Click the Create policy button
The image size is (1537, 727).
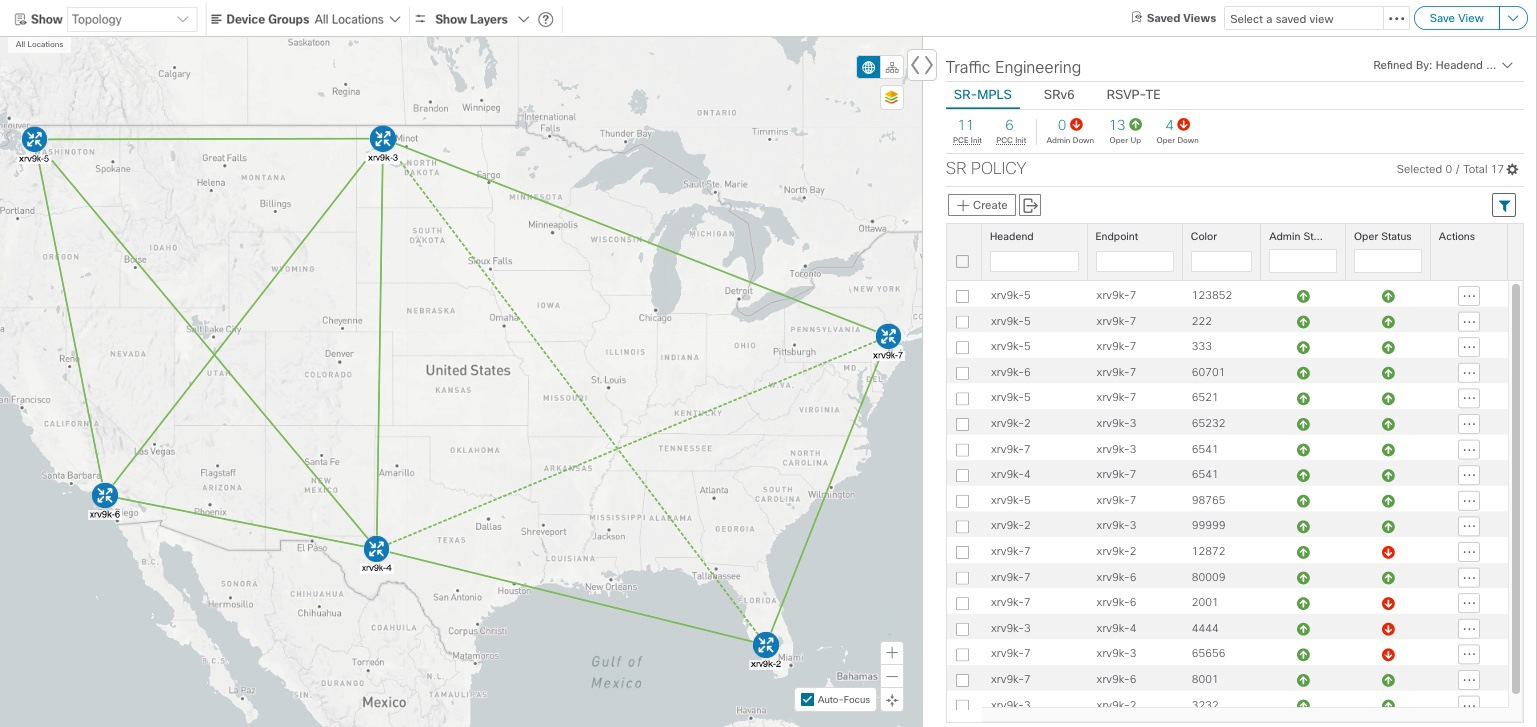(982, 205)
